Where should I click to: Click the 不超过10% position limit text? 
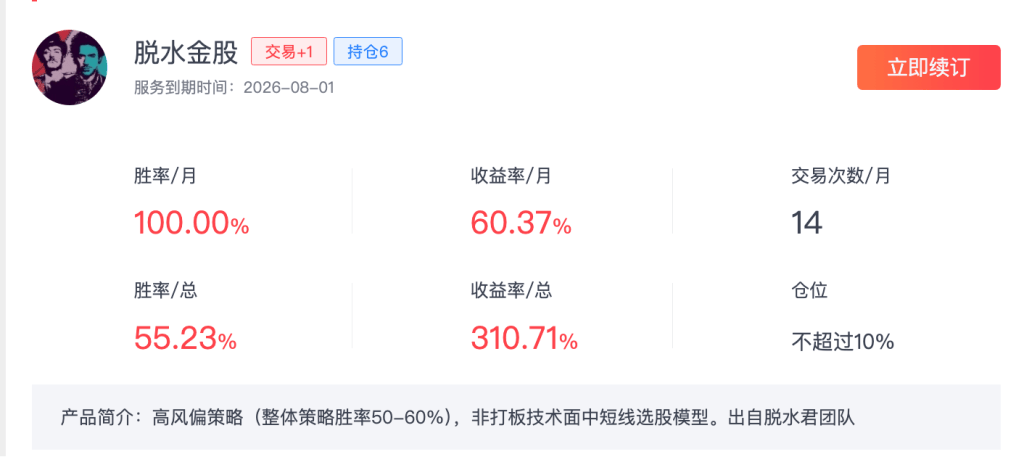[x=842, y=341]
